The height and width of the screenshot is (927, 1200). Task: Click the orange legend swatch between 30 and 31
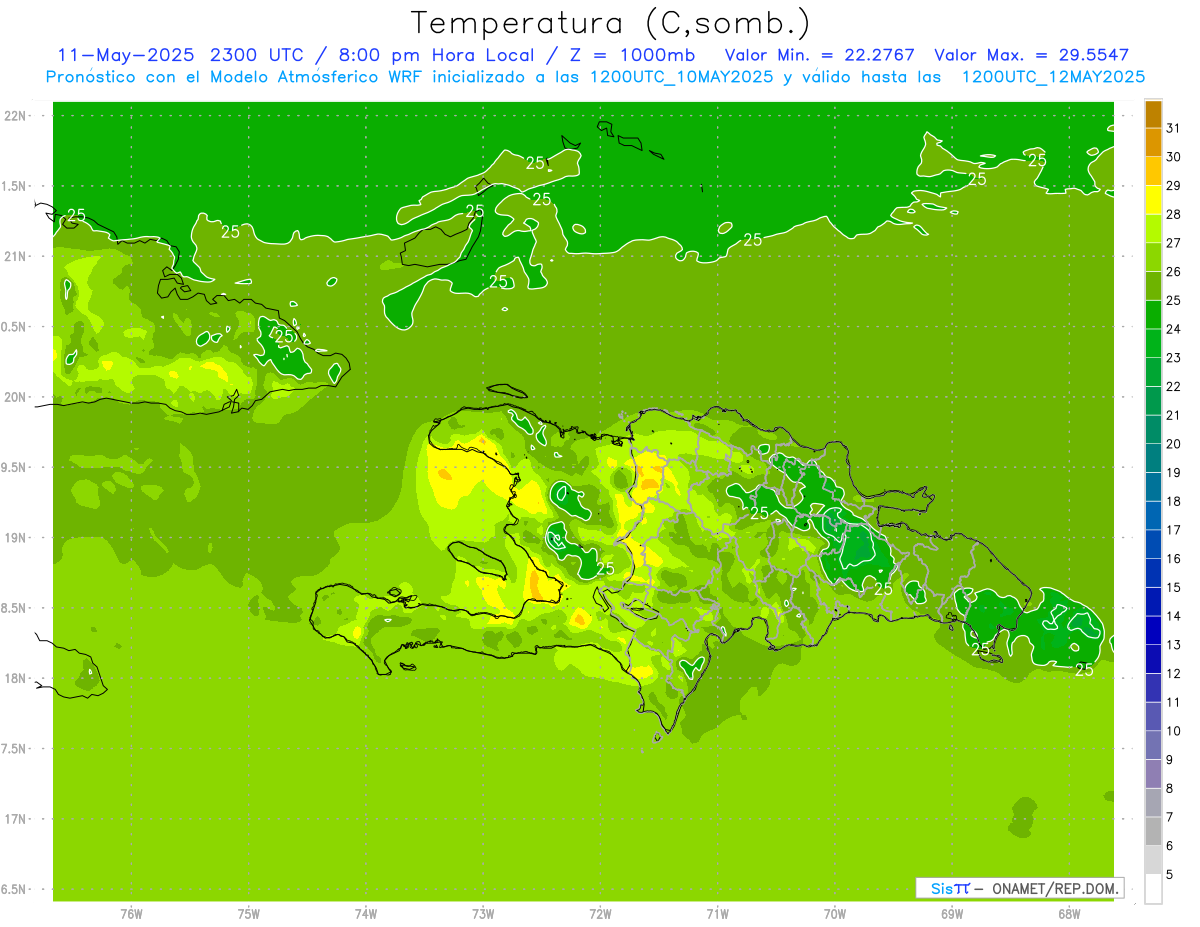coord(1153,142)
